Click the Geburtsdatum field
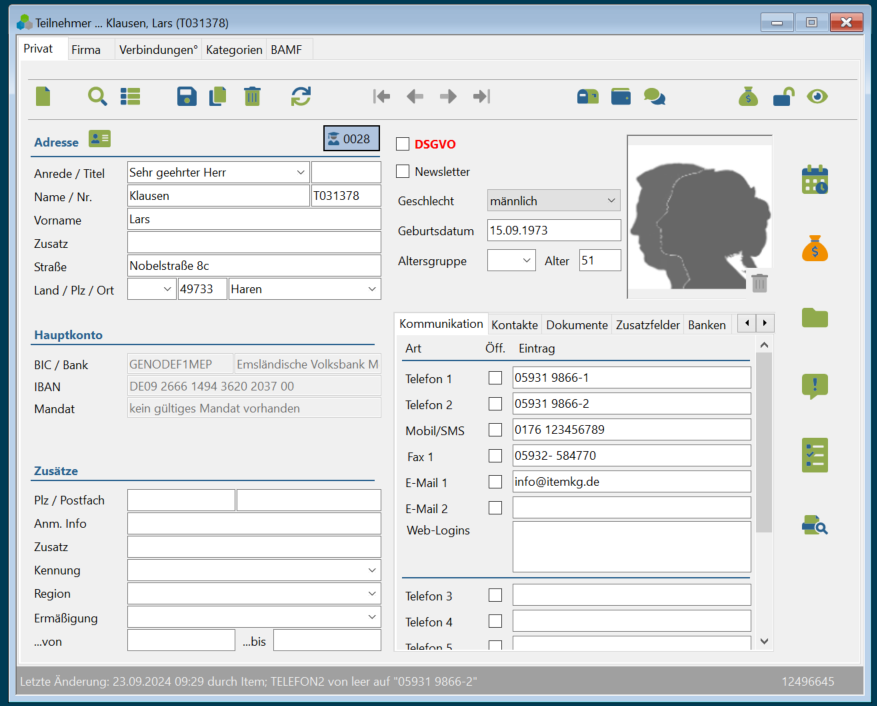Image resolution: width=877 pixels, height=706 pixels. coord(554,230)
